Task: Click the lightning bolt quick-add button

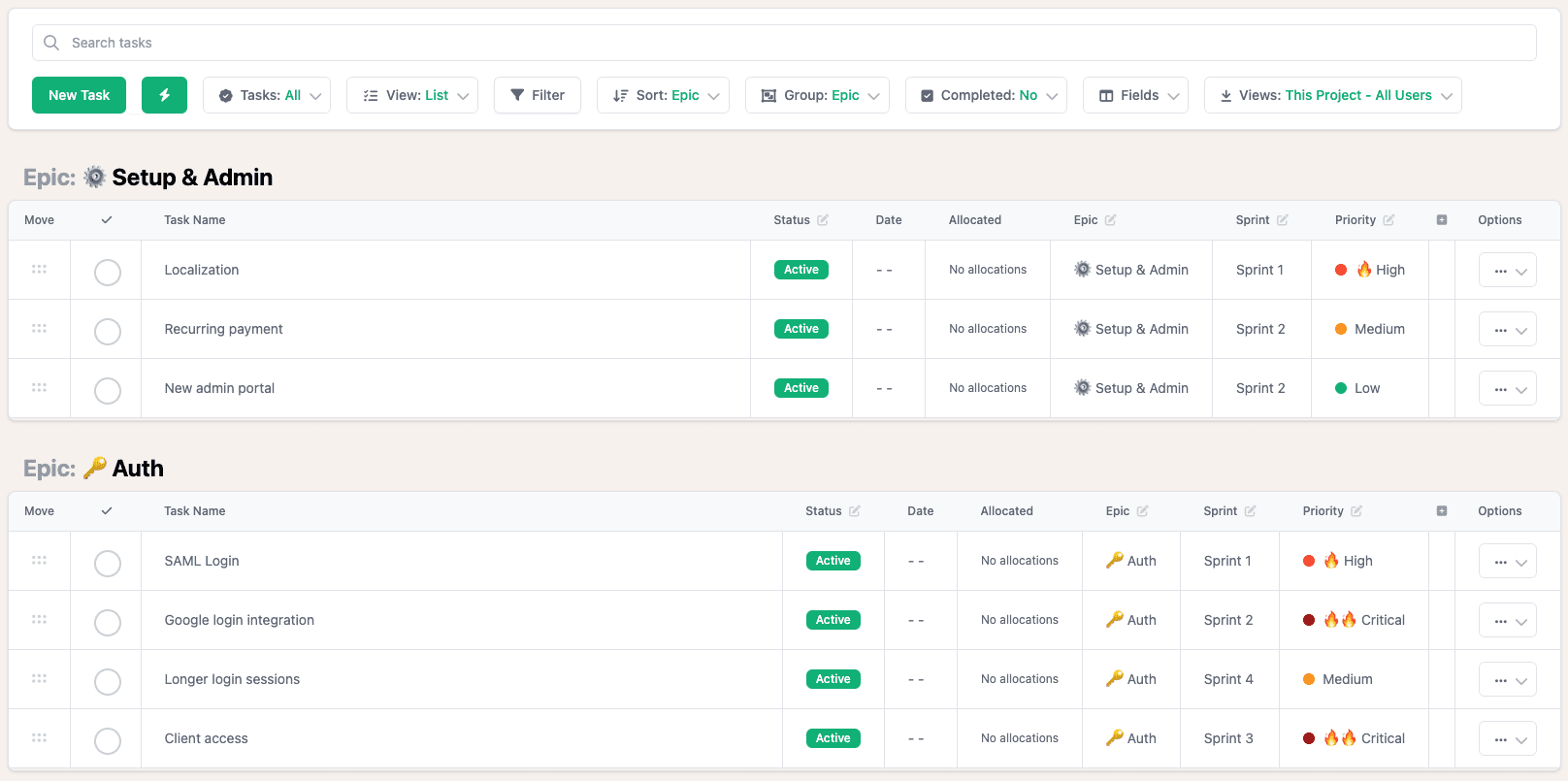Action: coord(164,95)
